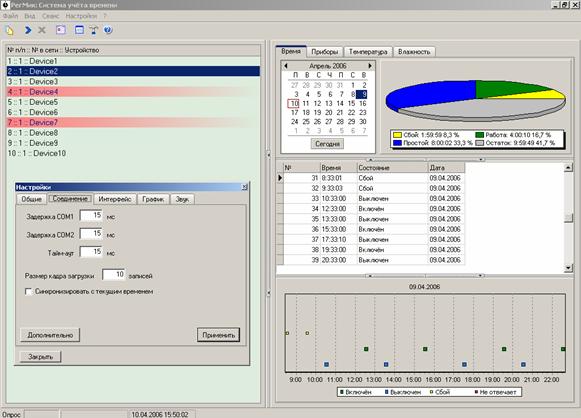Open the Звук settings tab
Viewport: 581px width, 418px height.
click(x=182, y=199)
